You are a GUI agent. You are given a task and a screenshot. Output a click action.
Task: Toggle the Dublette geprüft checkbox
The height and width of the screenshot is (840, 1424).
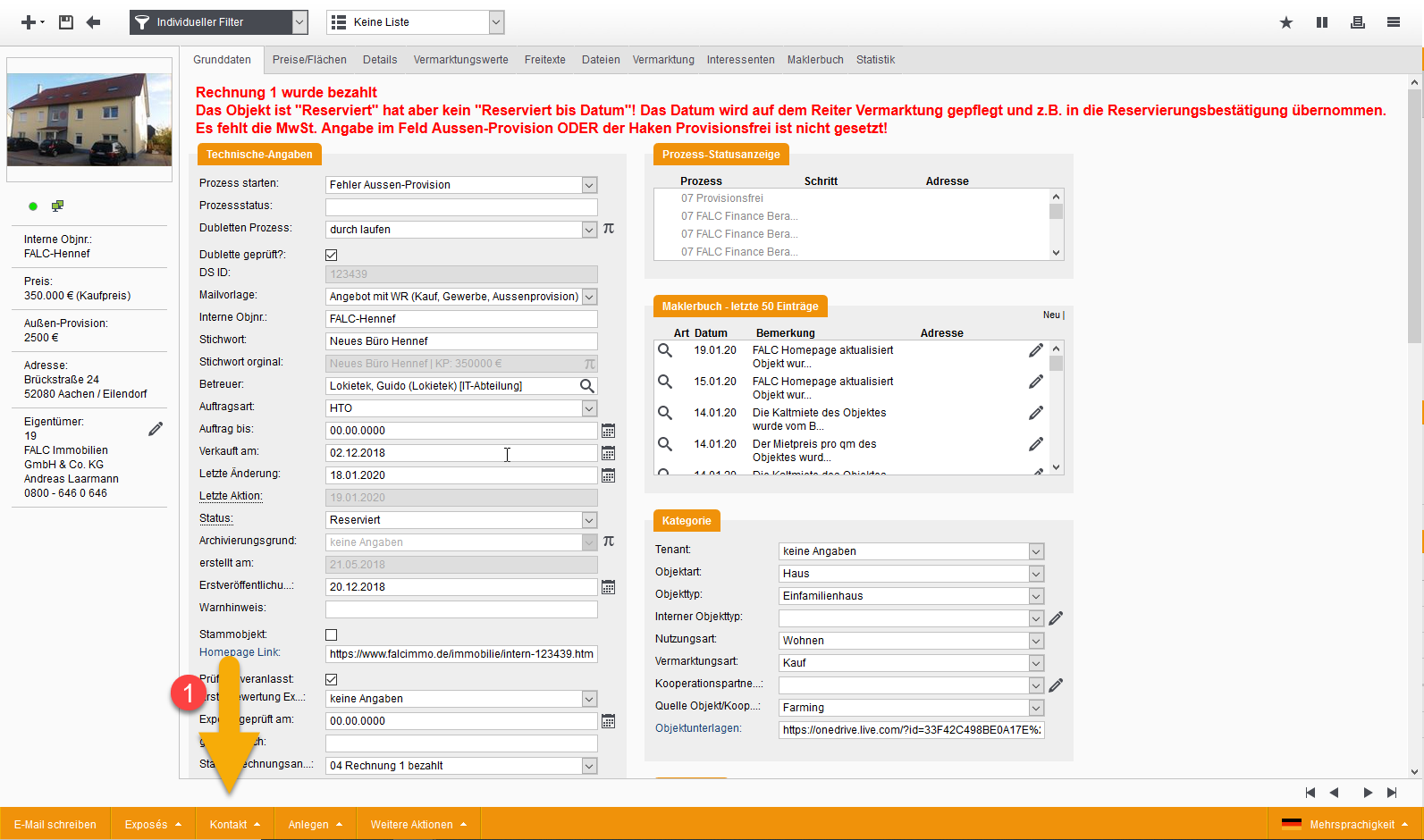click(x=332, y=256)
